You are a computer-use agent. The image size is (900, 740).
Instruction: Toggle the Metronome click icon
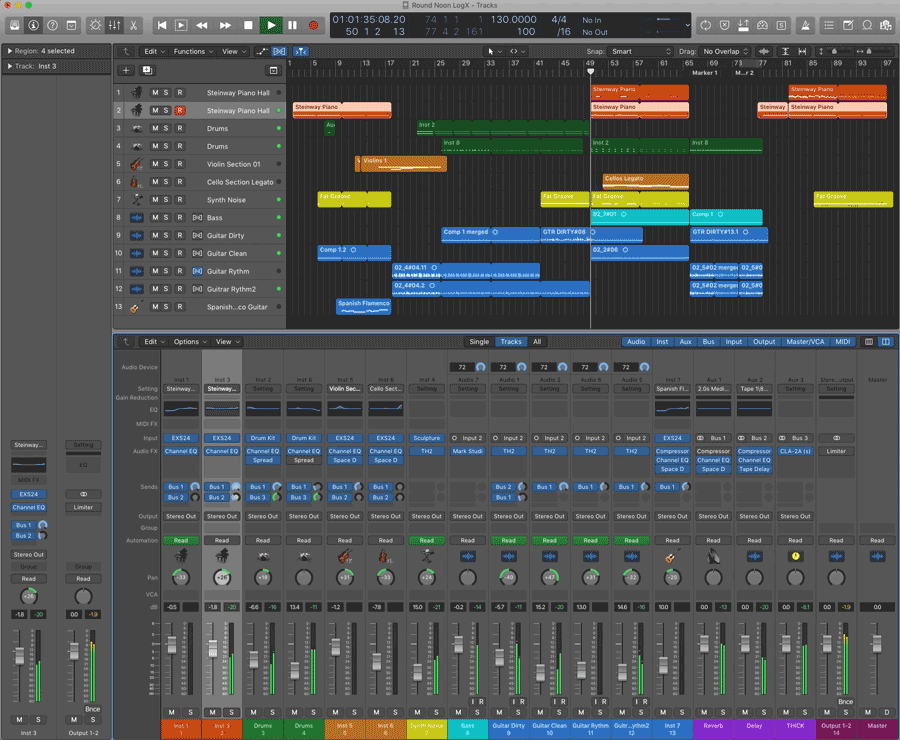point(805,25)
